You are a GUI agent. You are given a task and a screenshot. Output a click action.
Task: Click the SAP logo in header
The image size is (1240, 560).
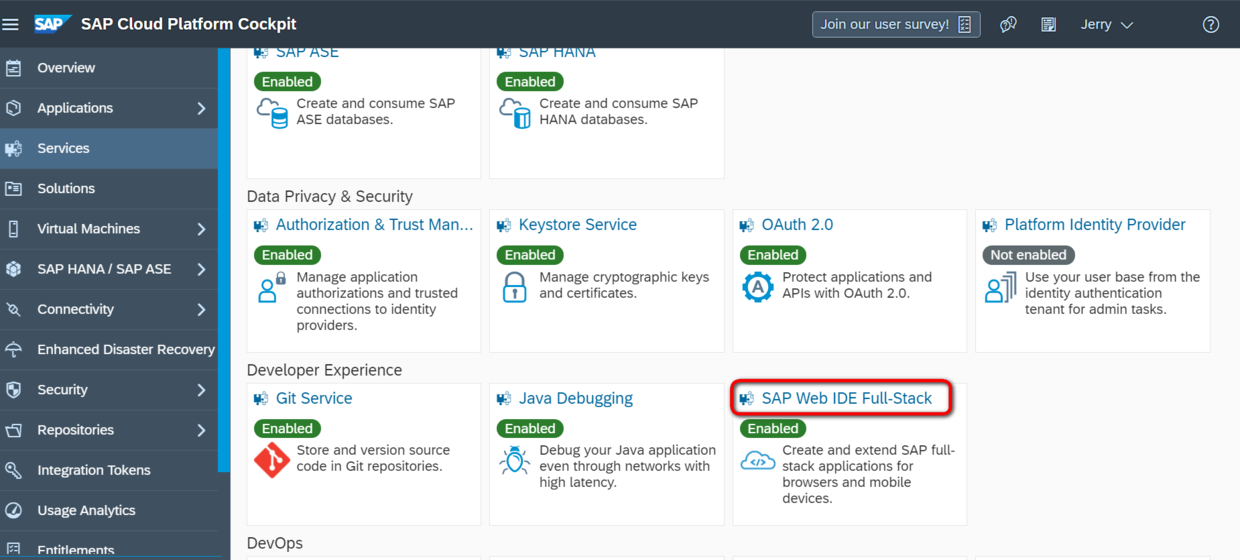pyautogui.click(x=52, y=24)
